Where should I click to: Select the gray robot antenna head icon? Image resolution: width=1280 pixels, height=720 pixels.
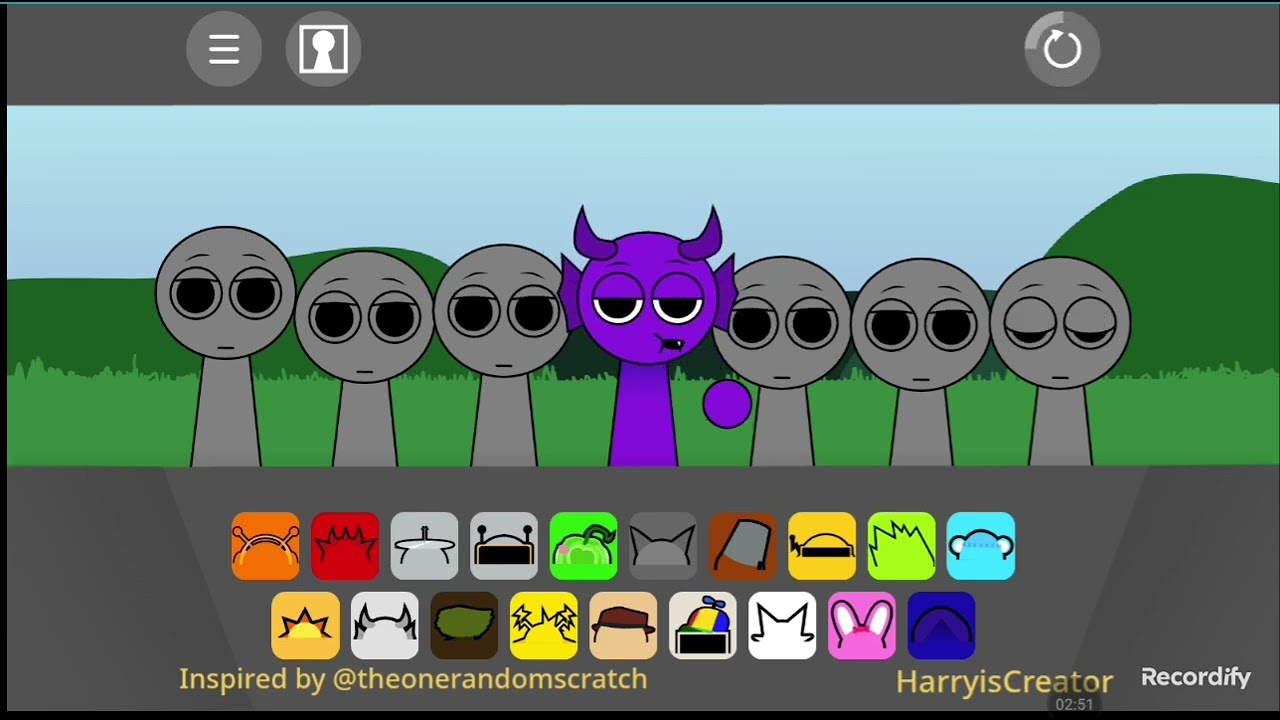pos(504,546)
